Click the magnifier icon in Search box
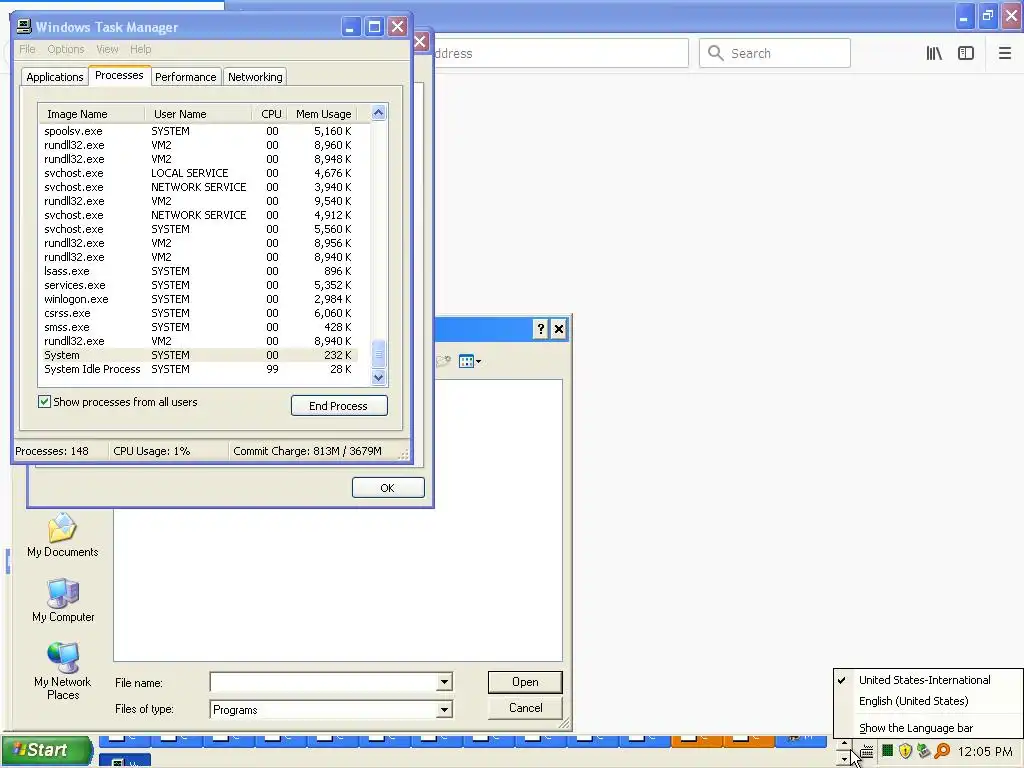The image size is (1024, 768). (716, 53)
